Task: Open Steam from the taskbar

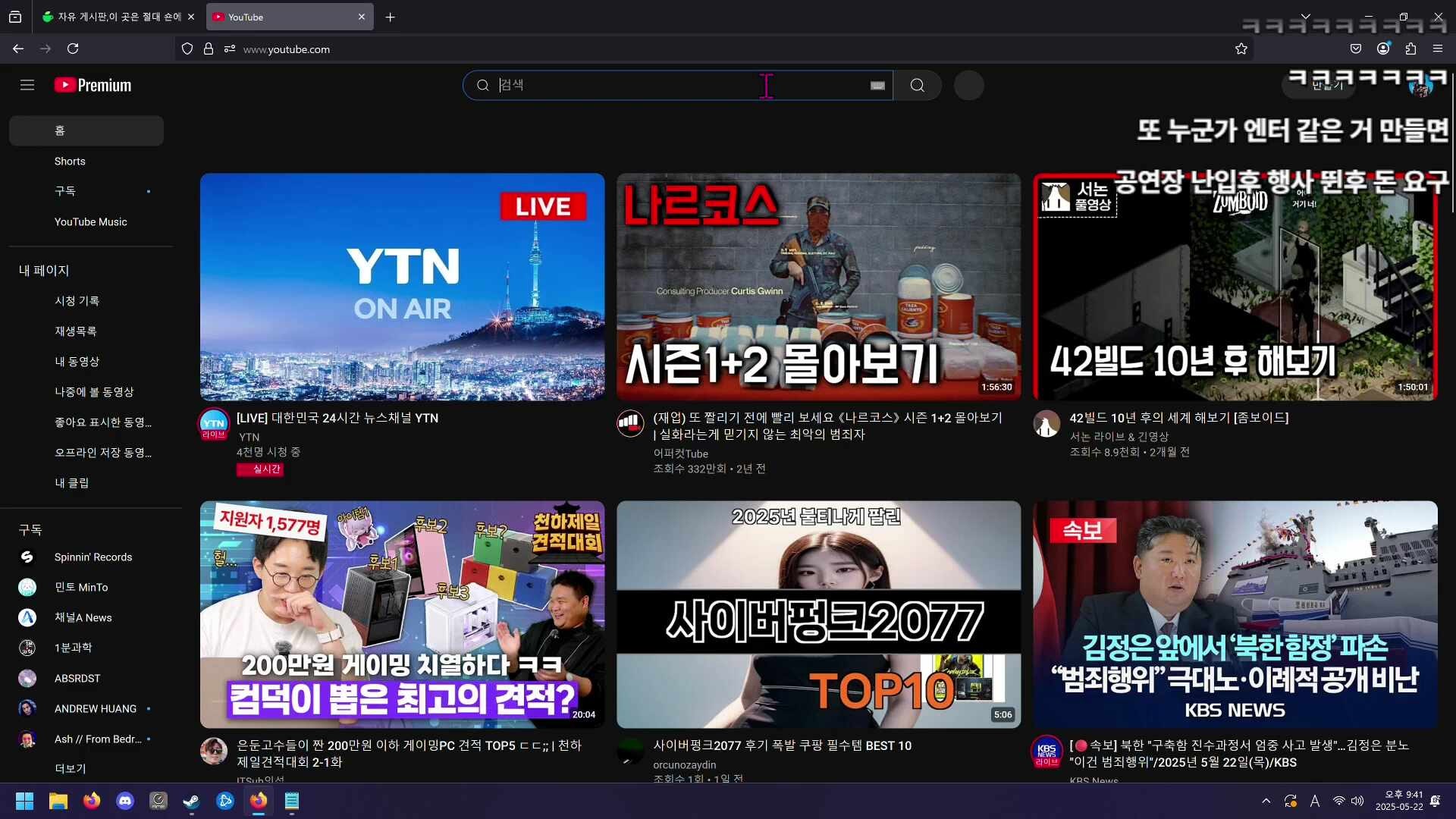Action: 191,801
